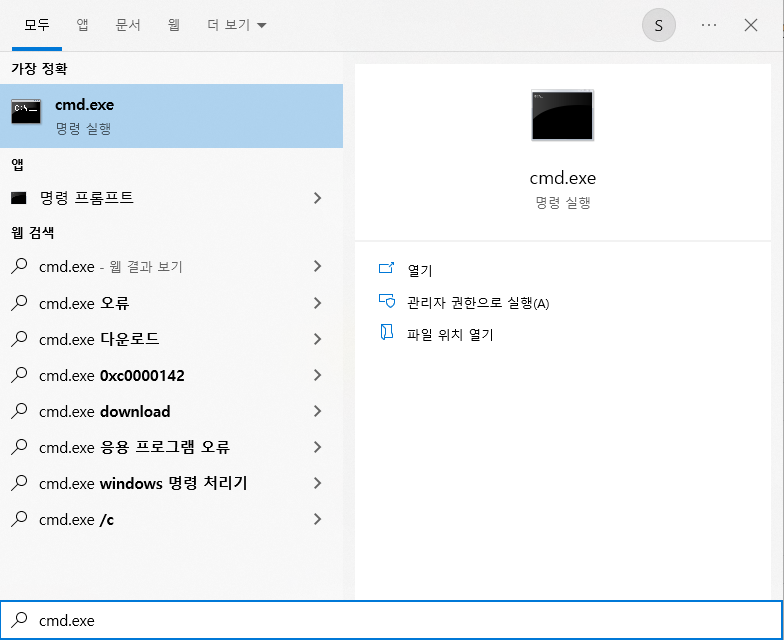Screen dimensions: 784x640
Task: Click the cmd.exe title in preview pane
Action: coord(562,178)
